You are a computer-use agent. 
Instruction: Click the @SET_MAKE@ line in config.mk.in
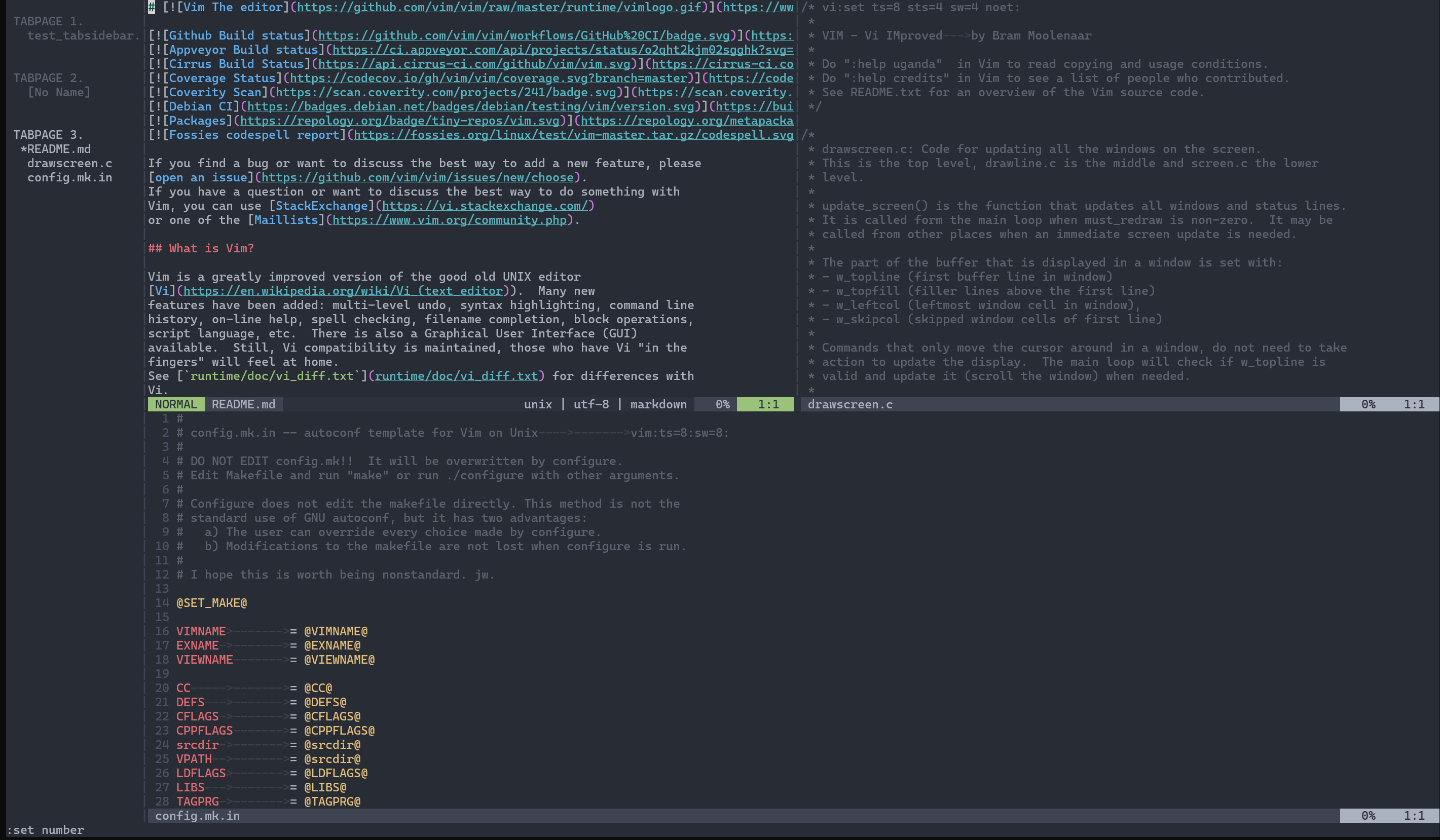point(211,603)
